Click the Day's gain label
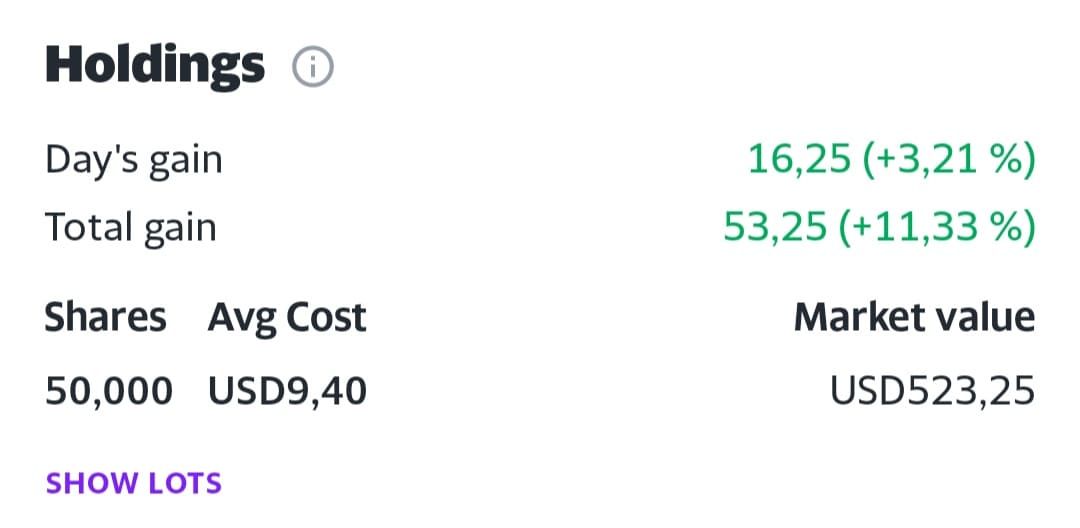 134,160
